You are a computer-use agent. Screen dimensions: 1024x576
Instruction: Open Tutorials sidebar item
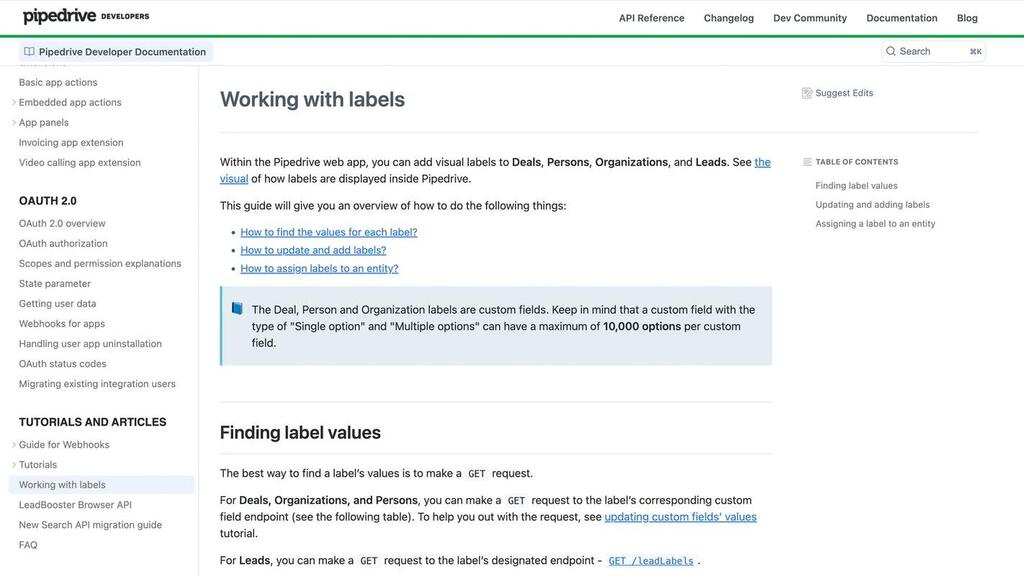(37, 465)
